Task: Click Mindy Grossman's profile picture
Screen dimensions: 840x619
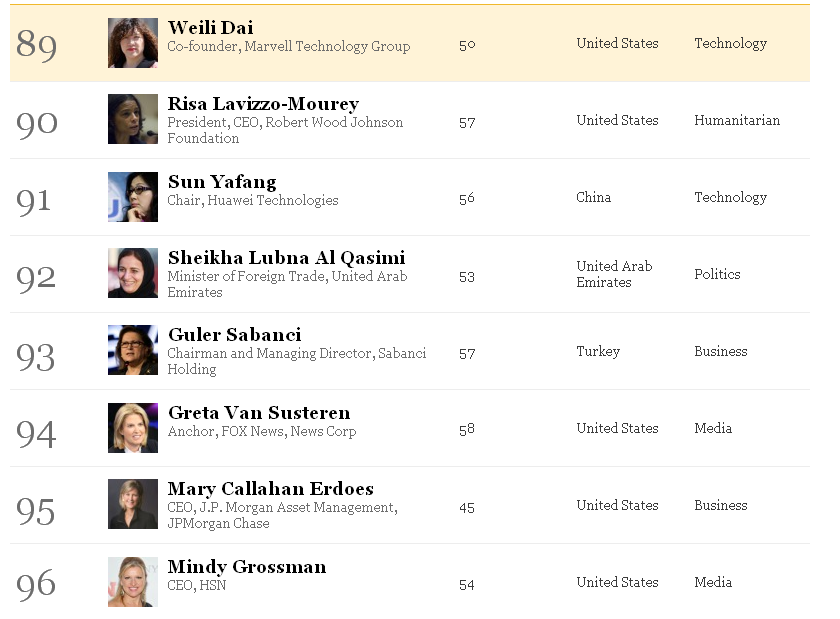Action: [133, 581]
